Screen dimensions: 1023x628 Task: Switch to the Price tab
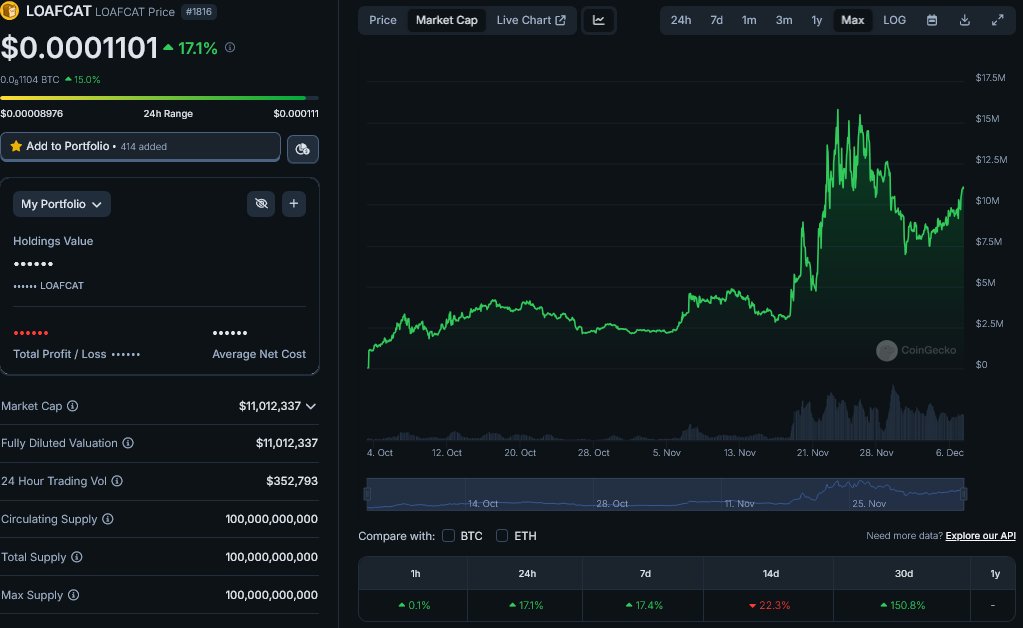tap(382, 19)
